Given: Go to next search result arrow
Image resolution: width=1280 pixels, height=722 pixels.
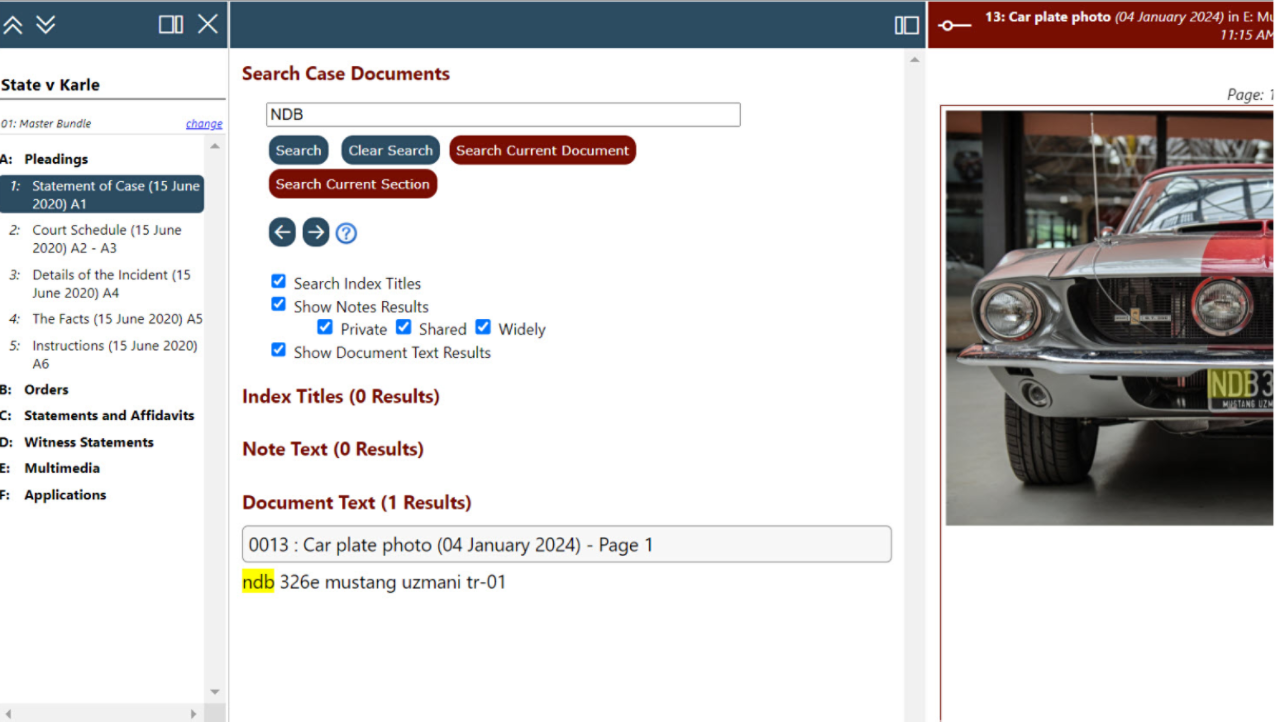Looking at the screenshot, I should pyautogui.click(x=316, y=233).
